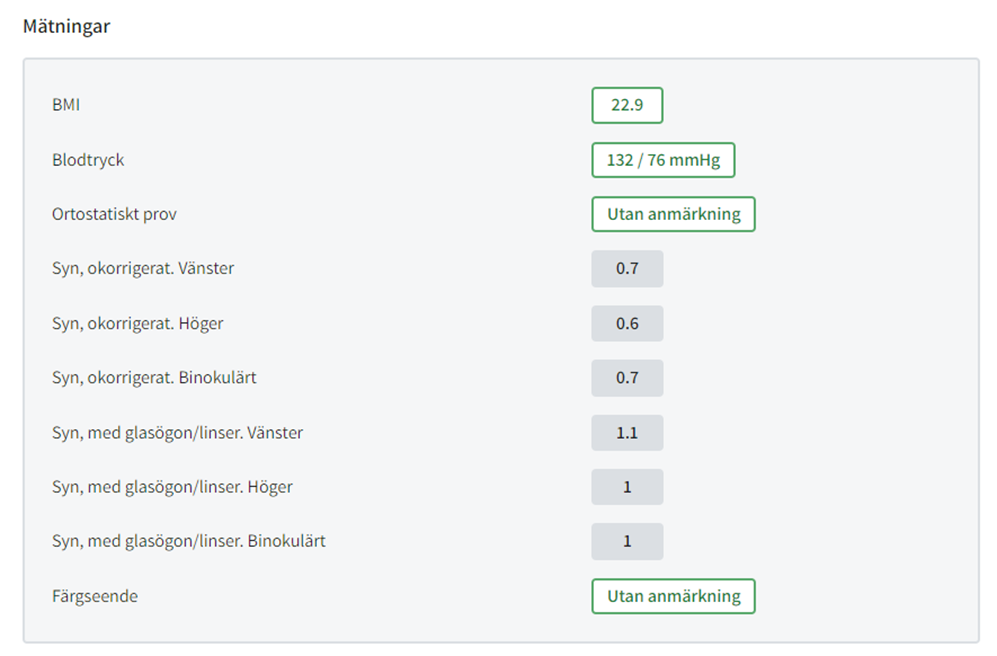
Task: Select the glasses Höger value field
Action: 627,487
